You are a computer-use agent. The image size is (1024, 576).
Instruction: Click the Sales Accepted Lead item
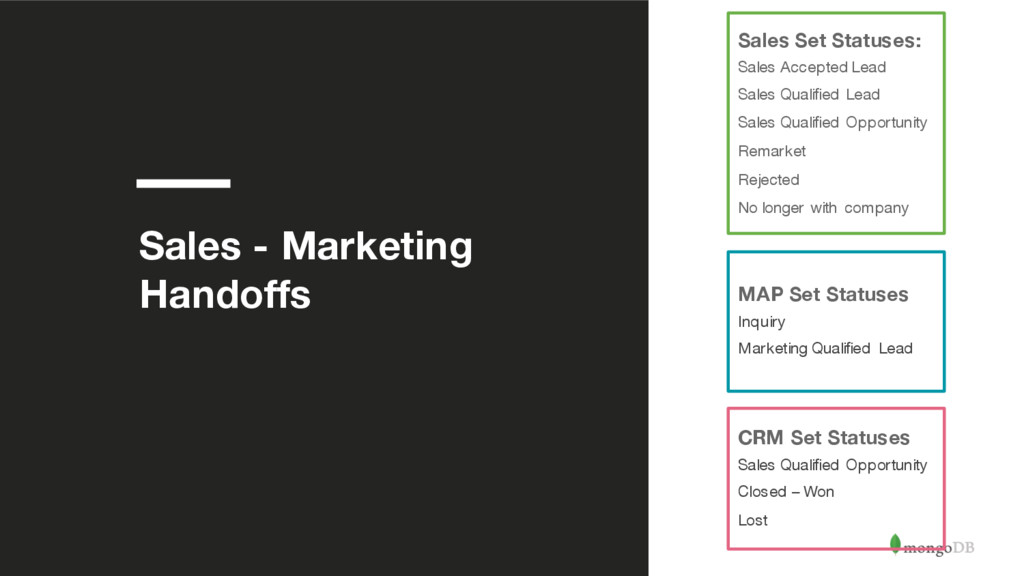(812, 67)
